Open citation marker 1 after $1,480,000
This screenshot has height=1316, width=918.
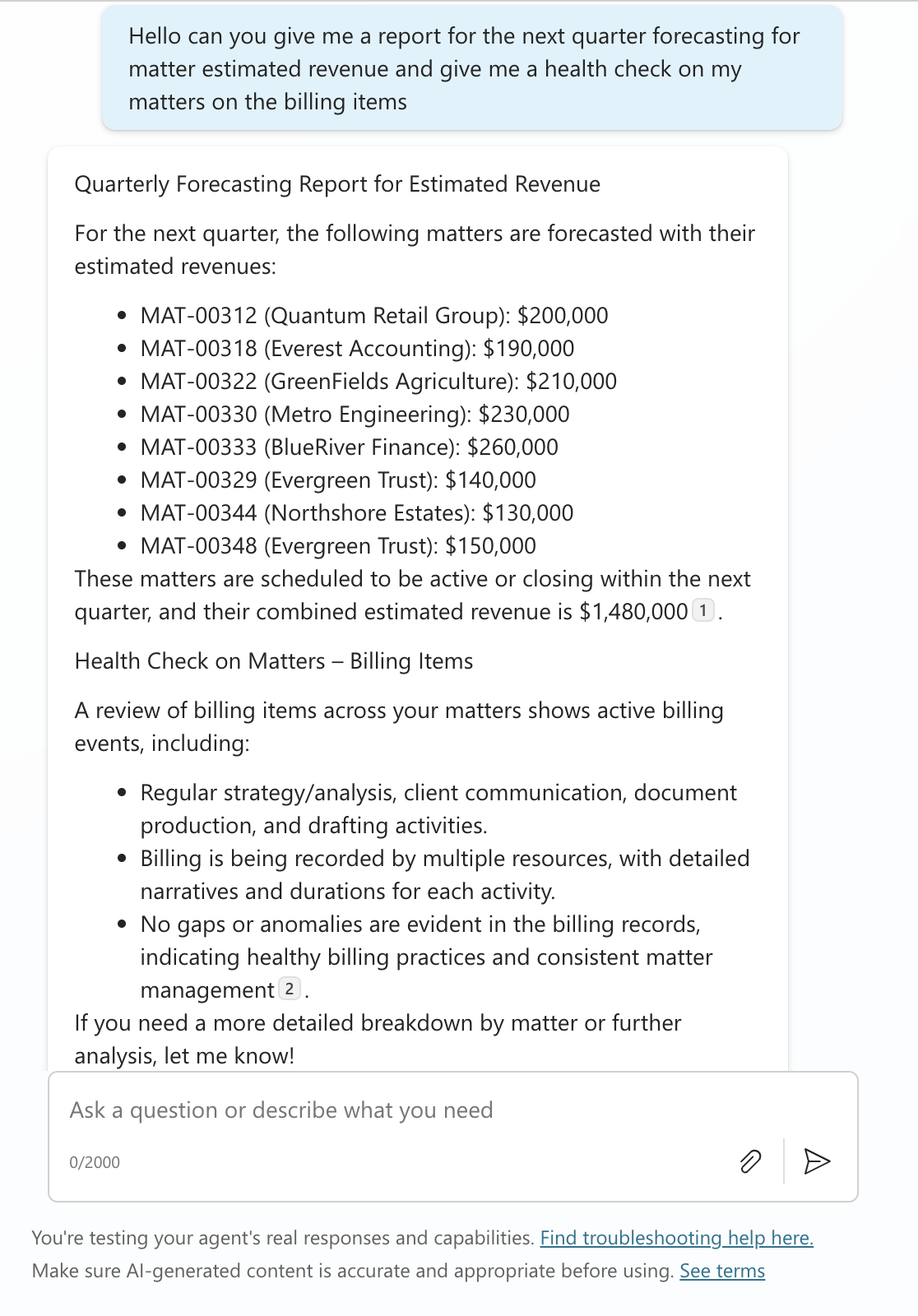point(702,611)
